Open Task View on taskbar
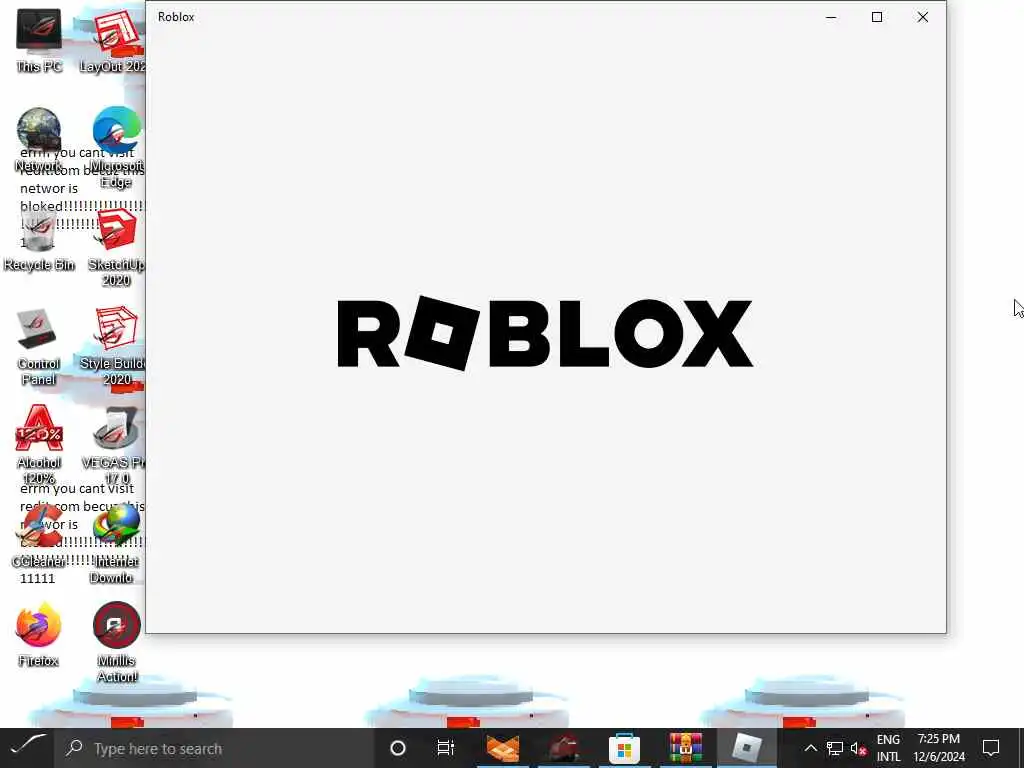The image size is (1024, 768). pyautogui.click(x=445, y=748)
